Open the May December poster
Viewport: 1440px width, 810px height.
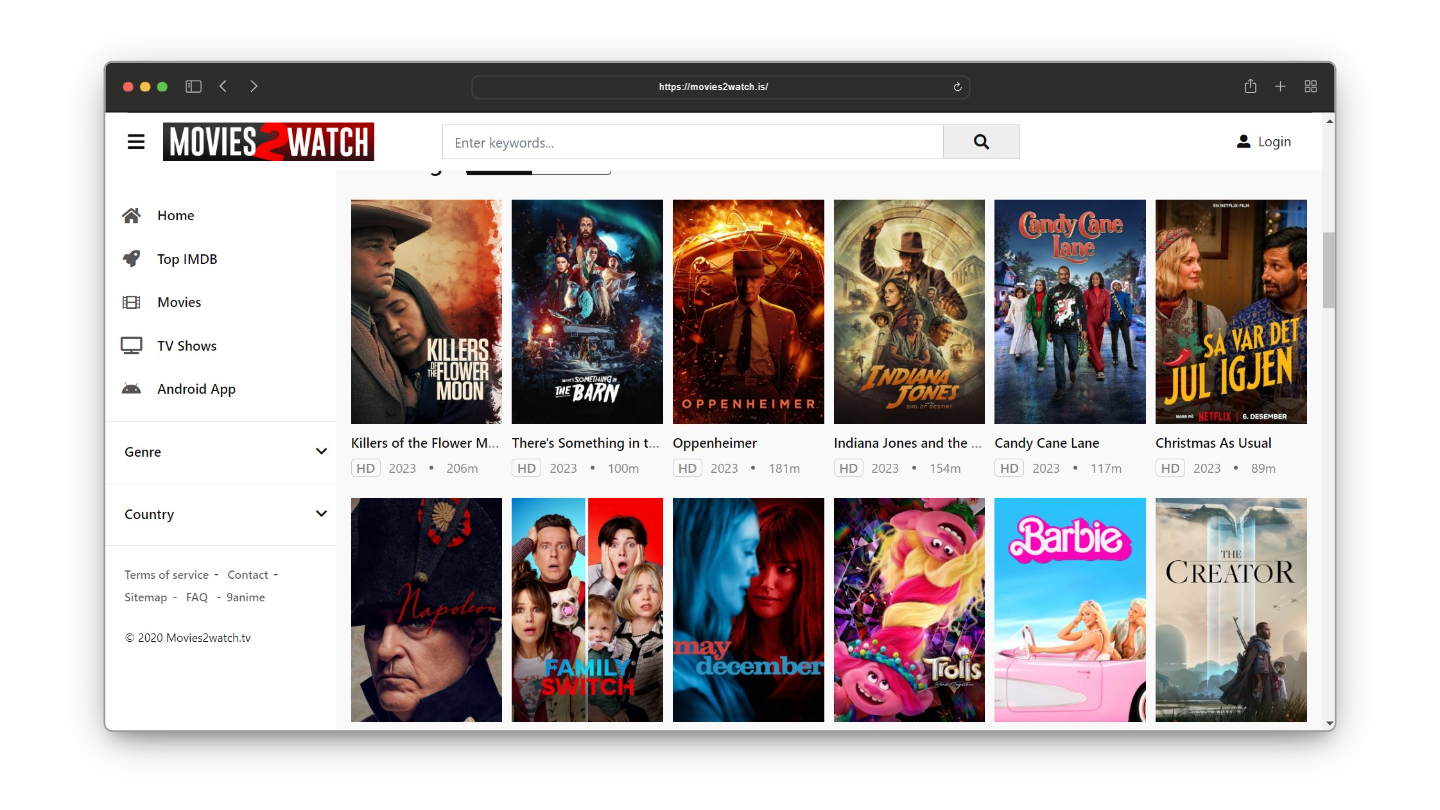click(748, 610)
